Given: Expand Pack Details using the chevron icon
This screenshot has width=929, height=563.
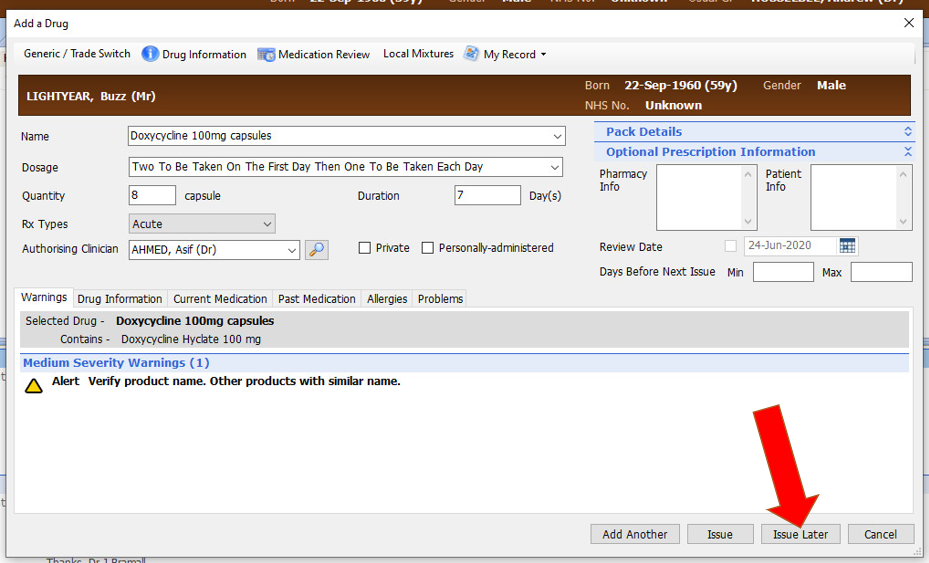Looking at the screenshot, I should [907, 132].
